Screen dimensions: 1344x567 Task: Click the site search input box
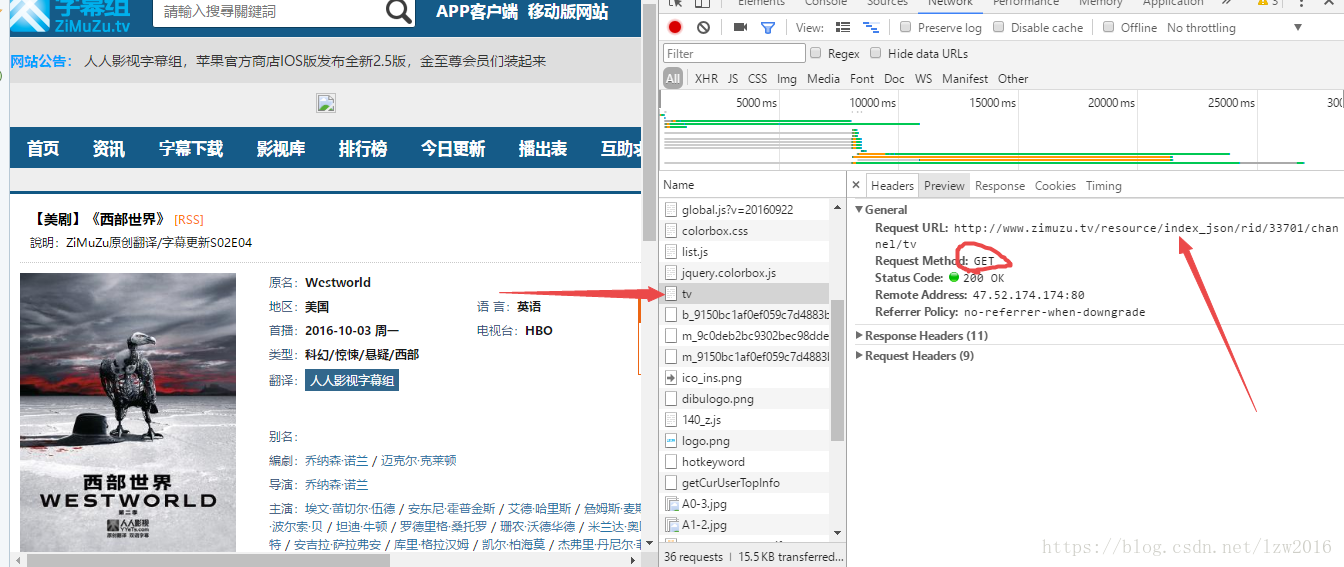pyautogui.click(x=268, y=12)
